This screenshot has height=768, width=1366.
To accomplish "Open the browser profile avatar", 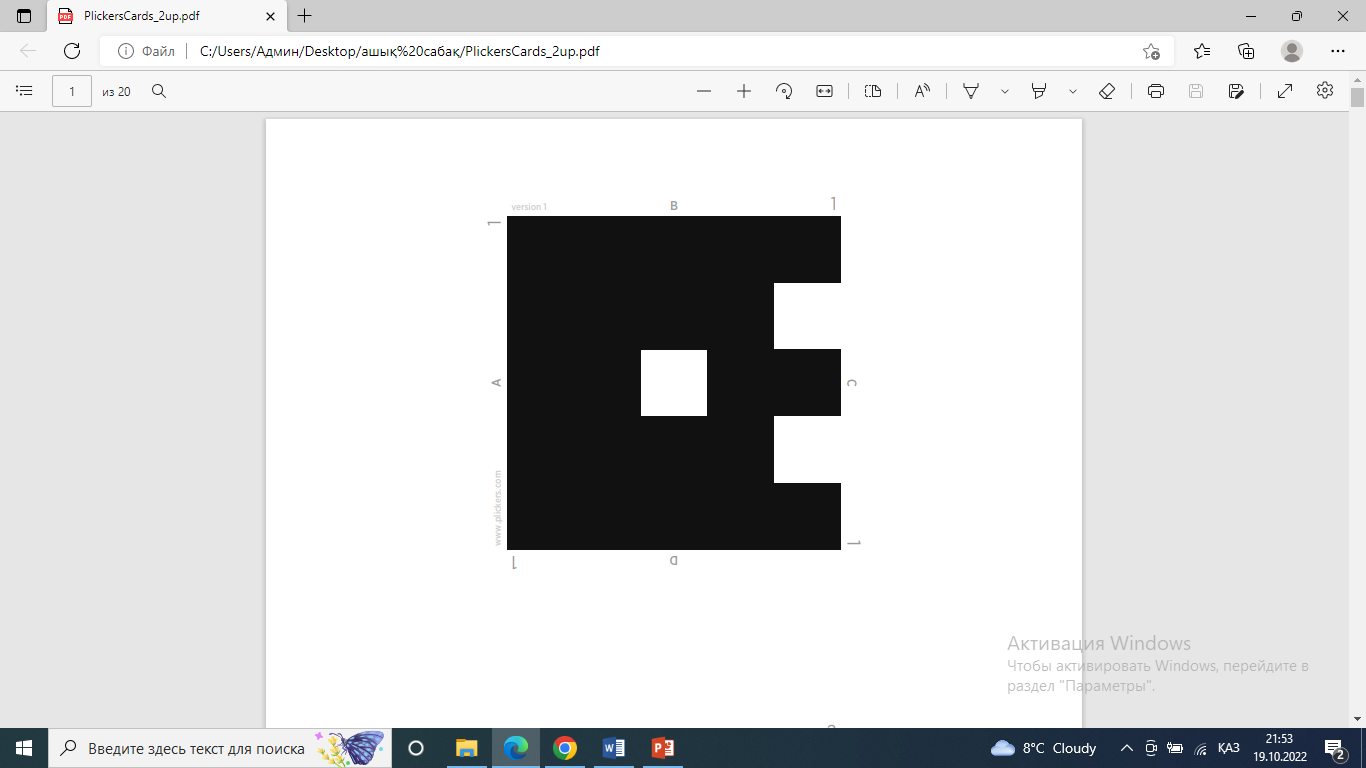I will pyautogui.click(x=1292, y=51).
